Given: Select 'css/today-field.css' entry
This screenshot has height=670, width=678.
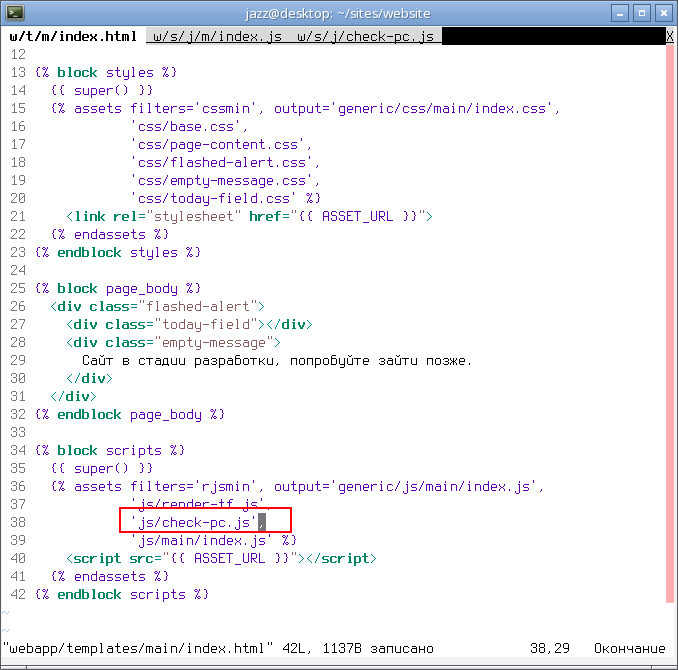Looking at the screenshot, I should click(x=213, y=199).
